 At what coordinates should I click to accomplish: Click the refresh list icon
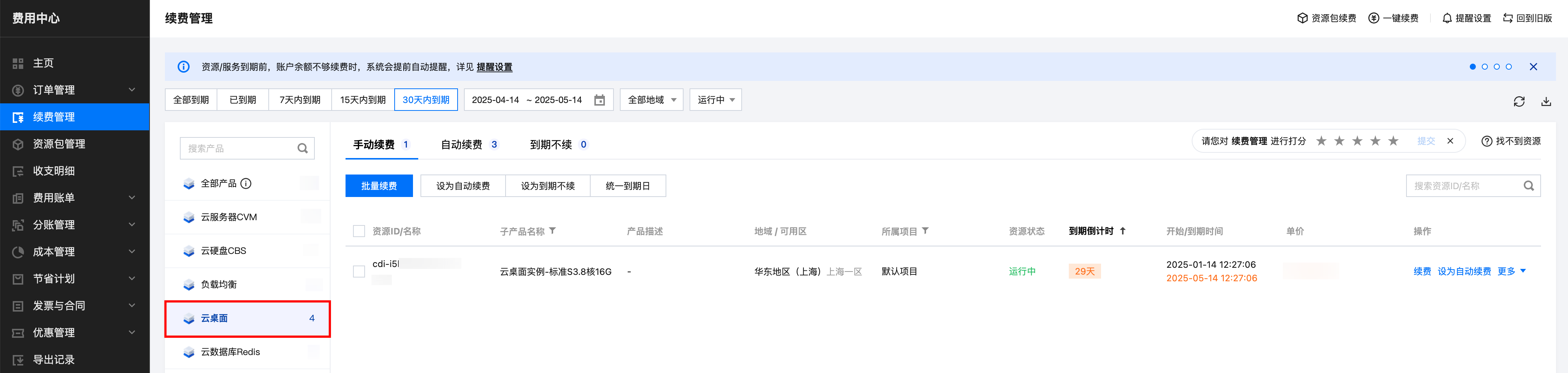tap(1519, 101)
